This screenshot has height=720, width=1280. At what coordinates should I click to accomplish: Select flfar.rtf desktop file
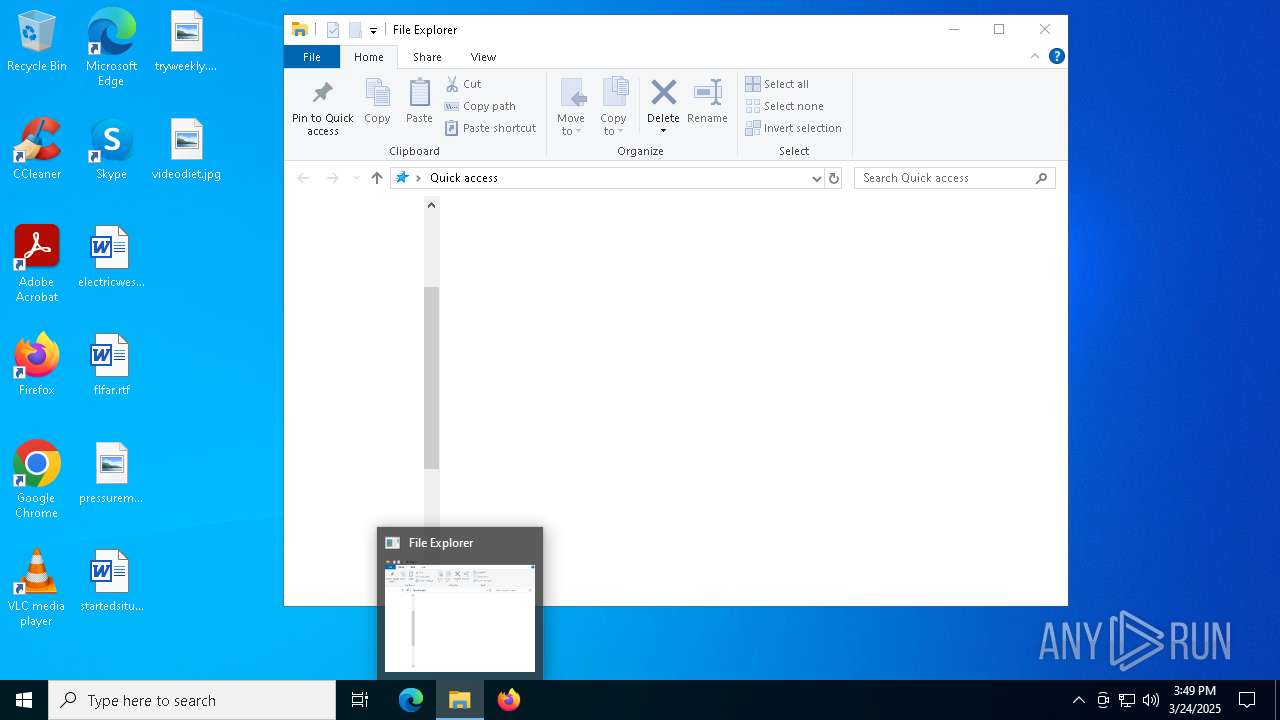111,365
